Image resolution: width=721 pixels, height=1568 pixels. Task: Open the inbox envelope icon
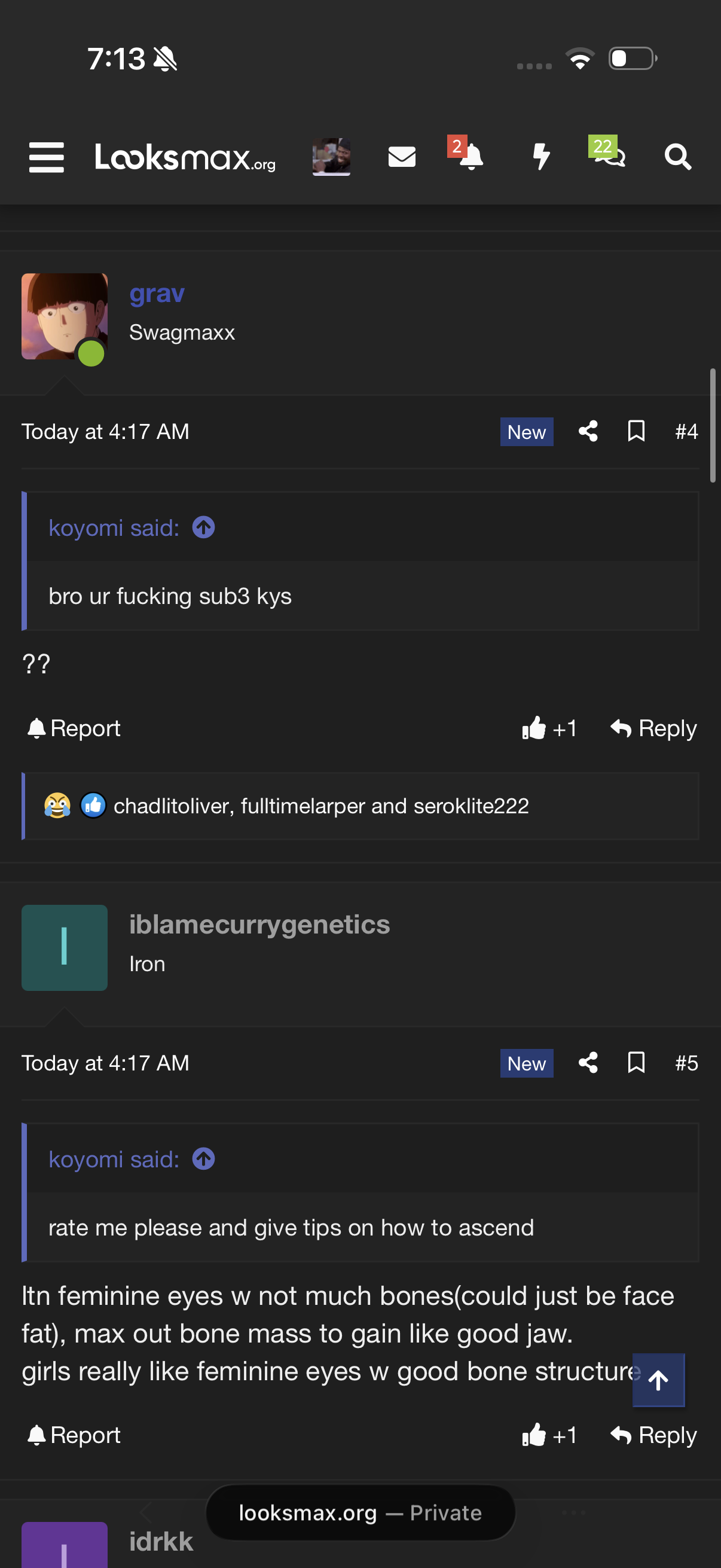click(x=402, y=157)
